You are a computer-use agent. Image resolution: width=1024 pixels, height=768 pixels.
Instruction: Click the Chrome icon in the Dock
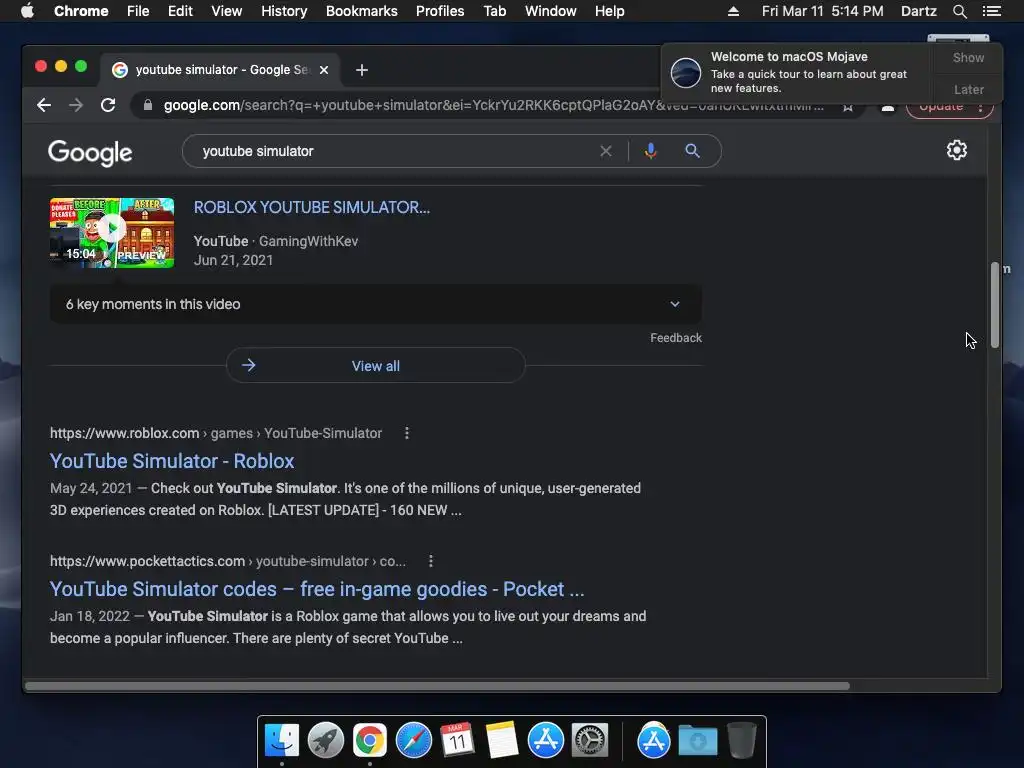coord(370,741)
